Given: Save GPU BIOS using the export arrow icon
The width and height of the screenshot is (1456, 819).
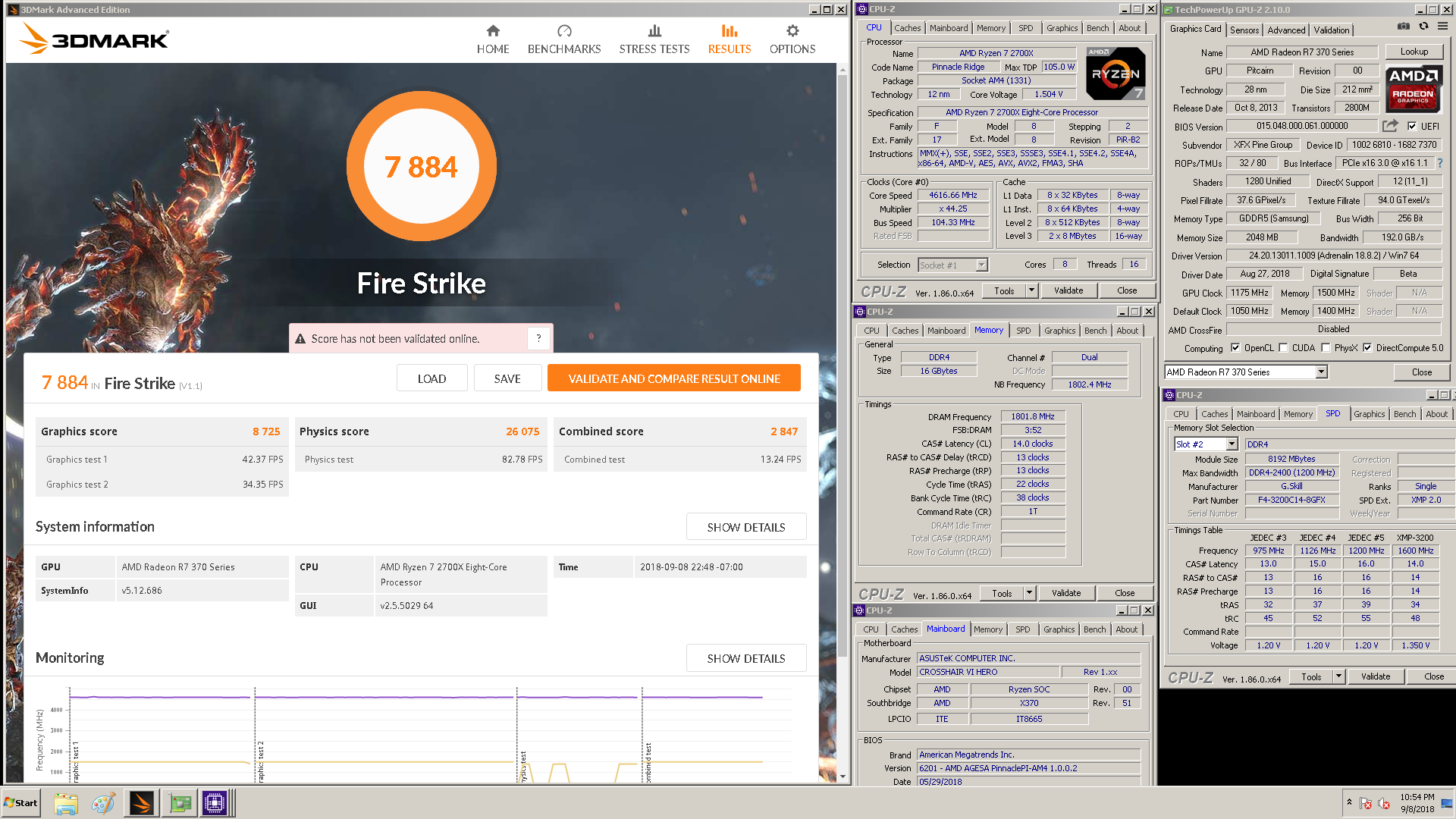Looking at the screenshot, I should point(1390,126).
